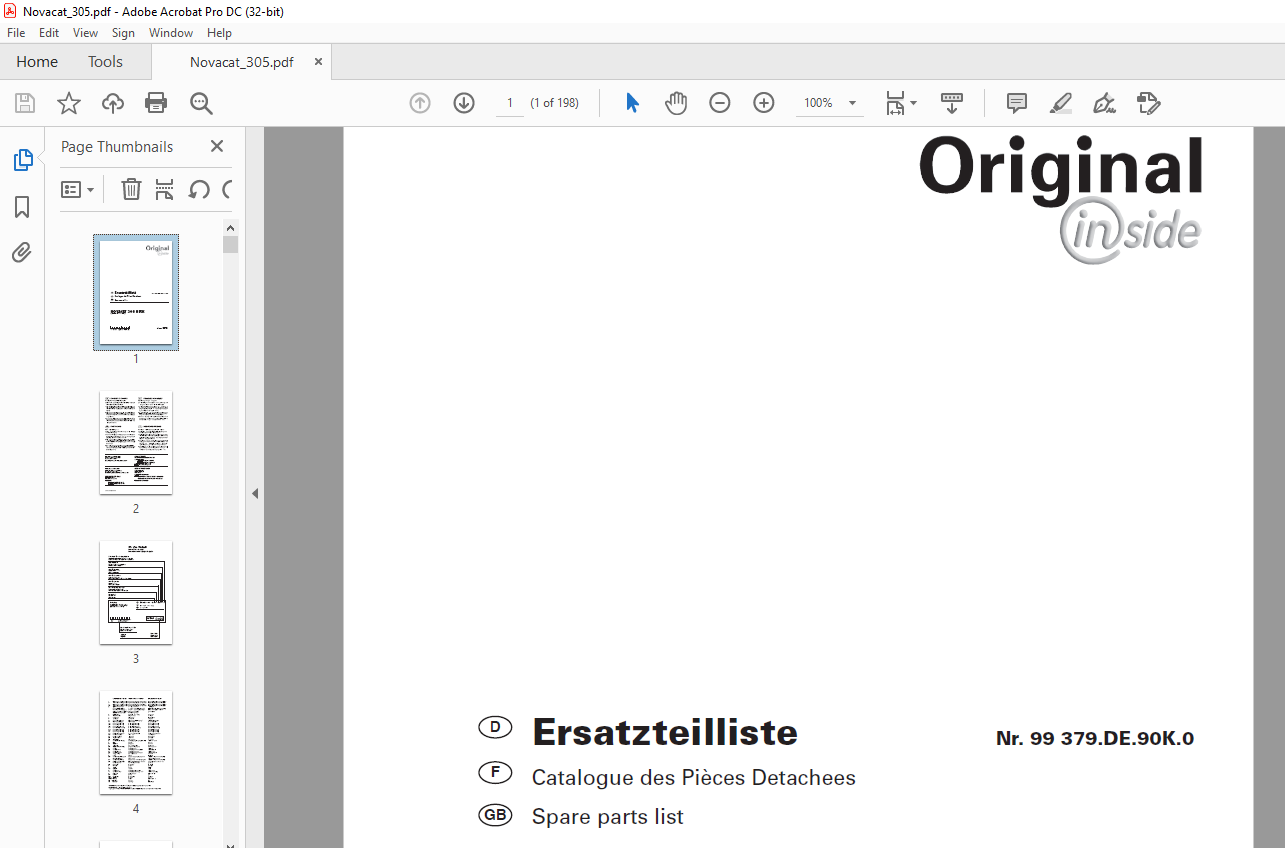
Task: Select the Hand pan tool
Action: coord(676,103)
